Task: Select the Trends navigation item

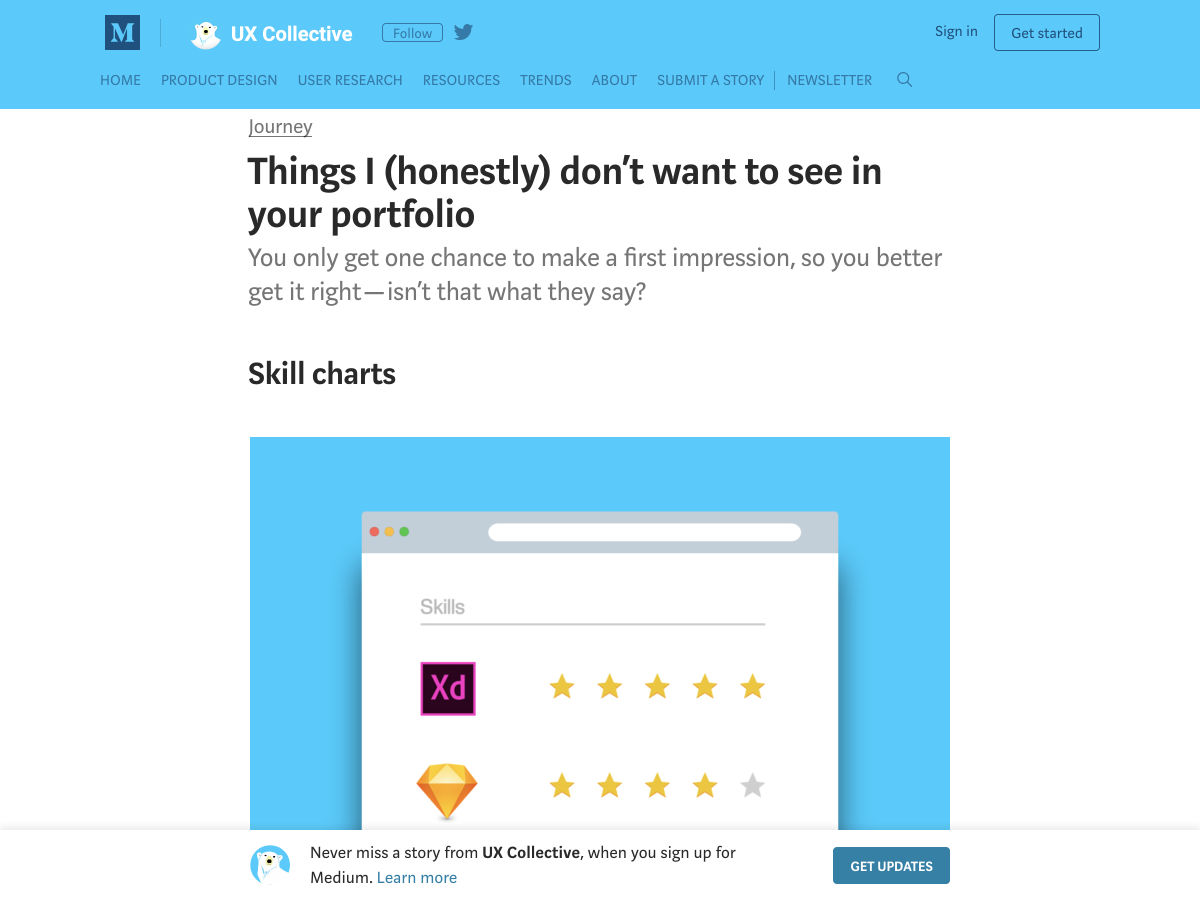Action: (x=546, y=80)
